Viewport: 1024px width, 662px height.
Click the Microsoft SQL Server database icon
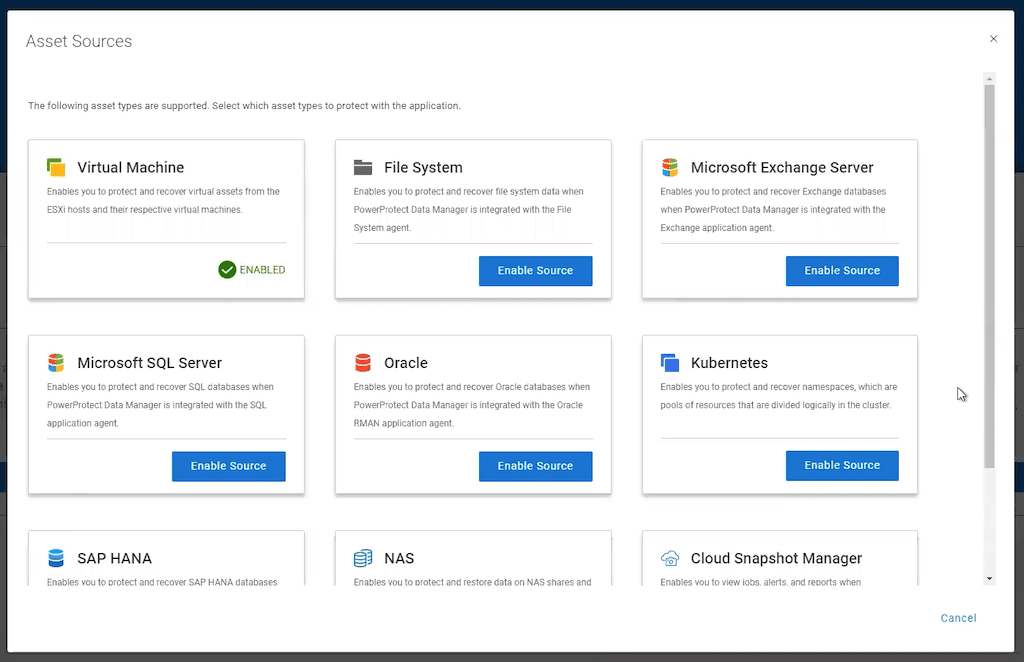coord(56,362)
